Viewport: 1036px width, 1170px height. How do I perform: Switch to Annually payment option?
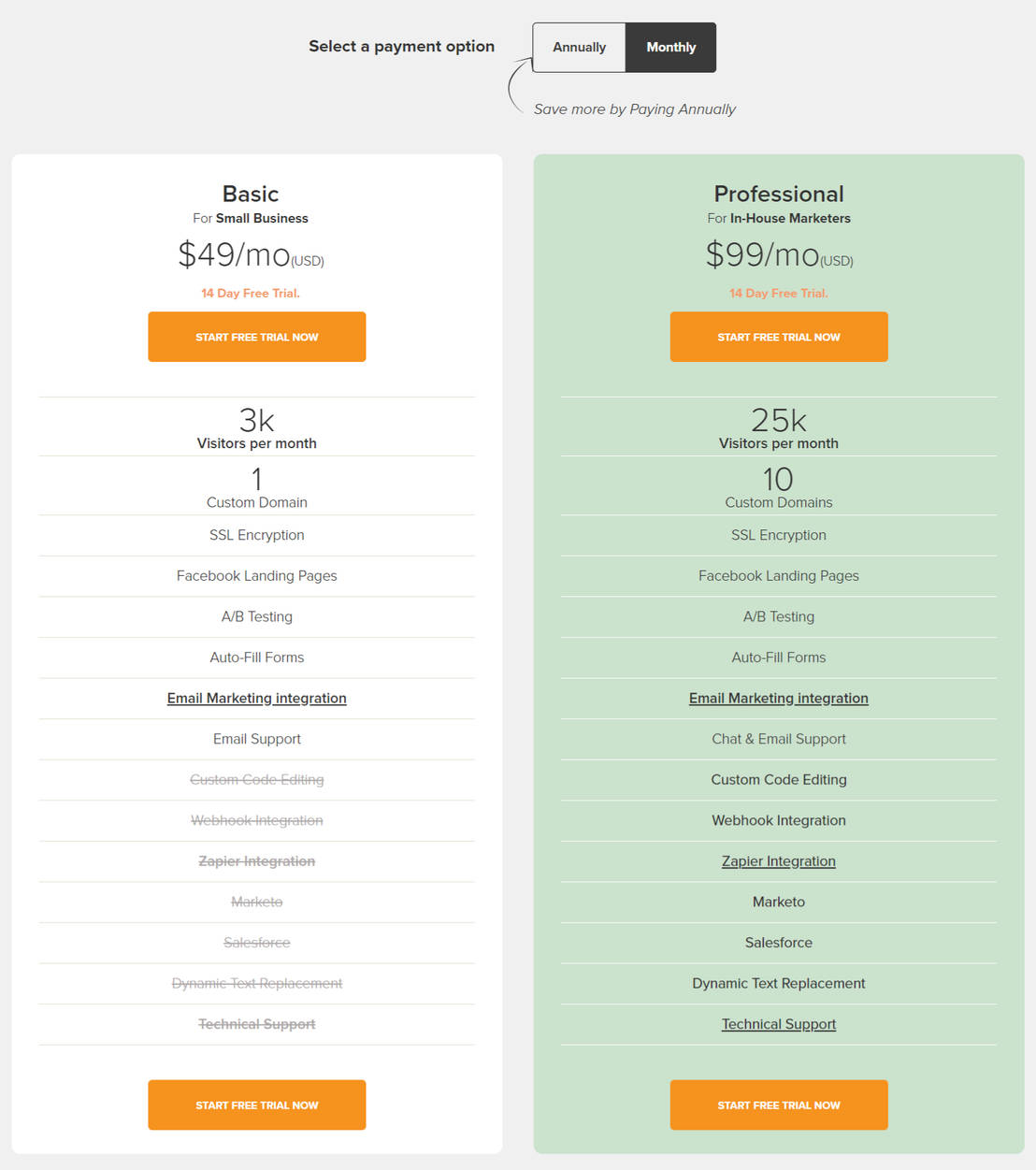579,48
